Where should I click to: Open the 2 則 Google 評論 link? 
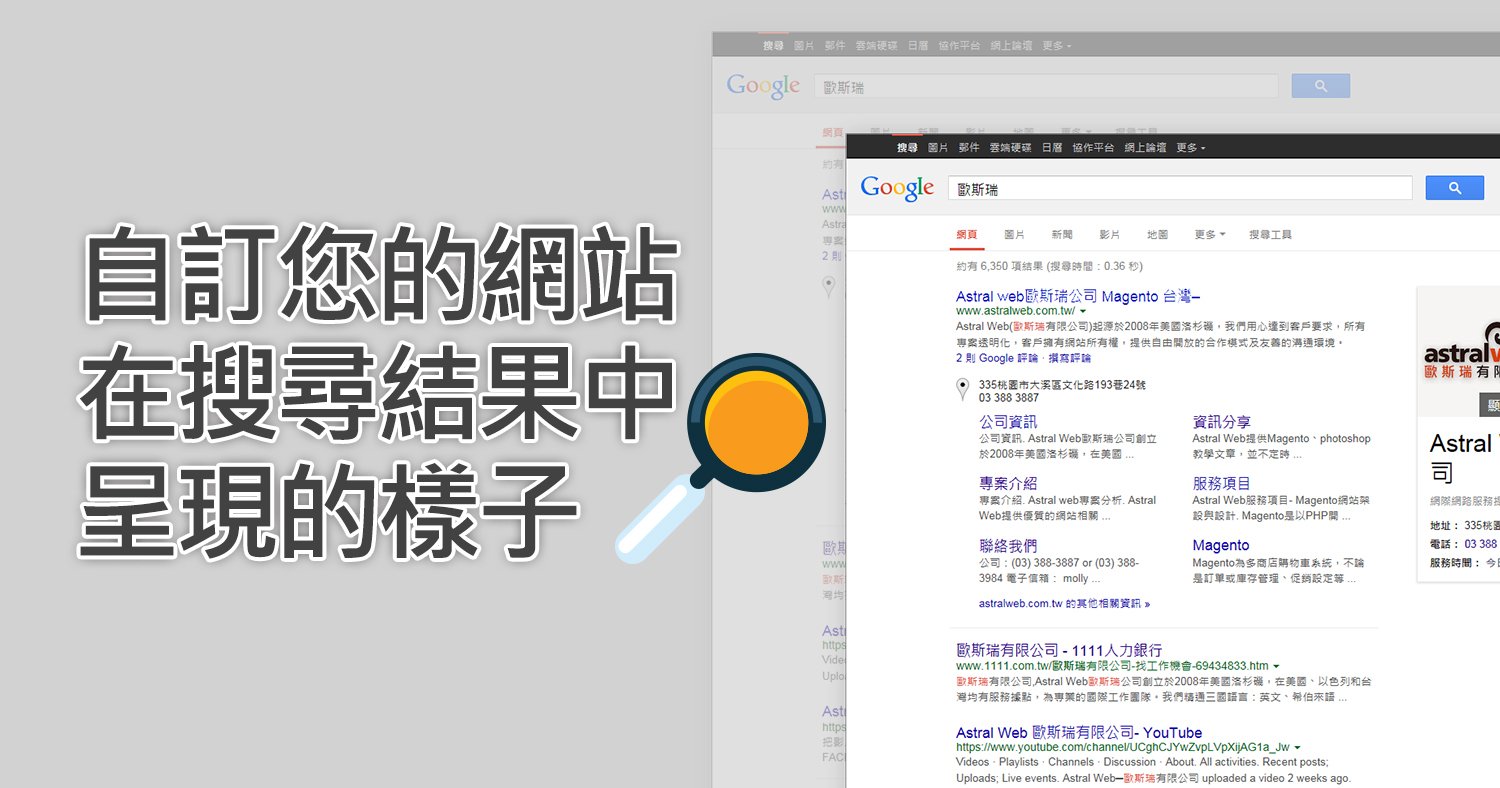(997, 358)
